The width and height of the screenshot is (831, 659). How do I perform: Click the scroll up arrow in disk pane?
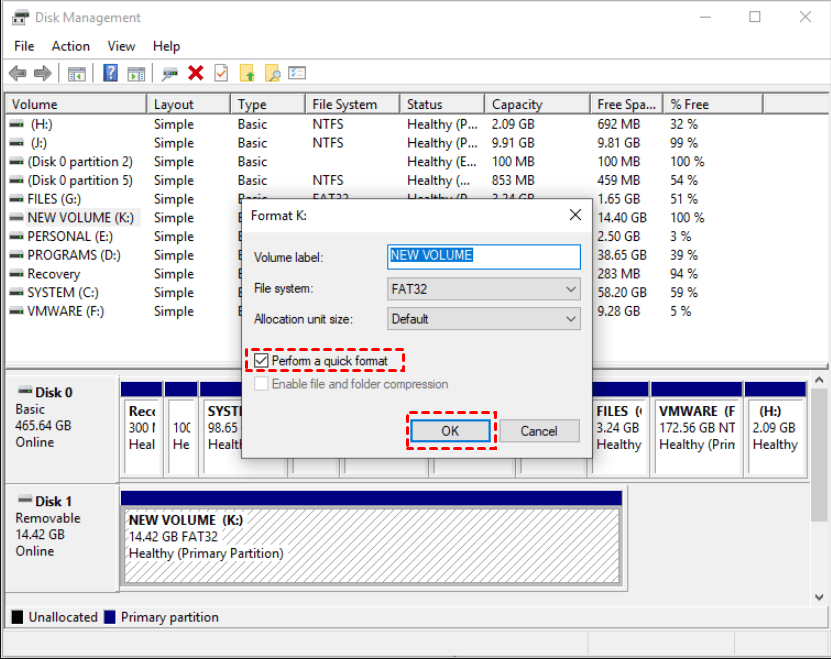(819, 380)
